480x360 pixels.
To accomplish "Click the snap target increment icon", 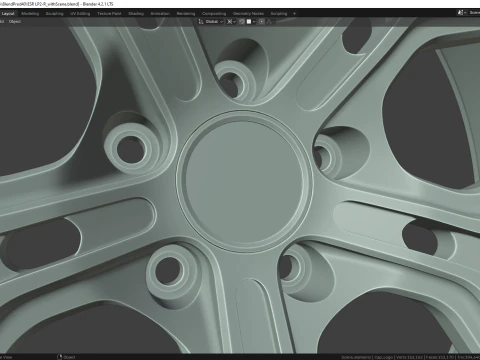I will pyautogui.click(x=249, y=22).
